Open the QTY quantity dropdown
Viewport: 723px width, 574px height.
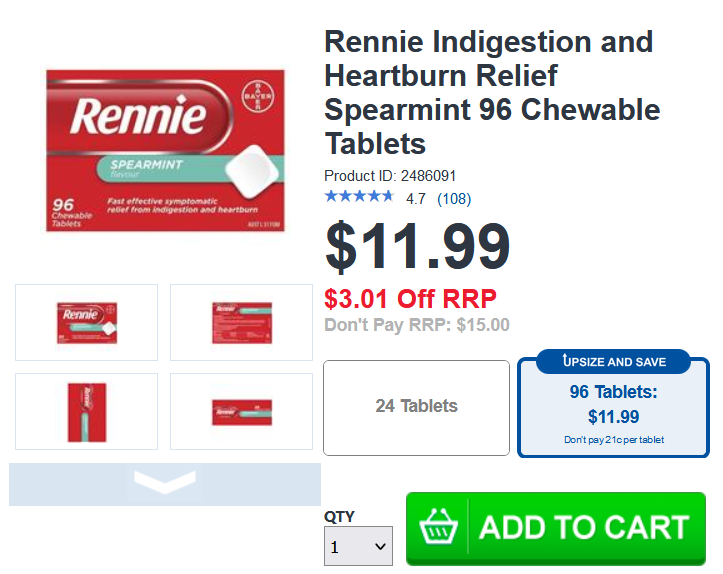358,547
